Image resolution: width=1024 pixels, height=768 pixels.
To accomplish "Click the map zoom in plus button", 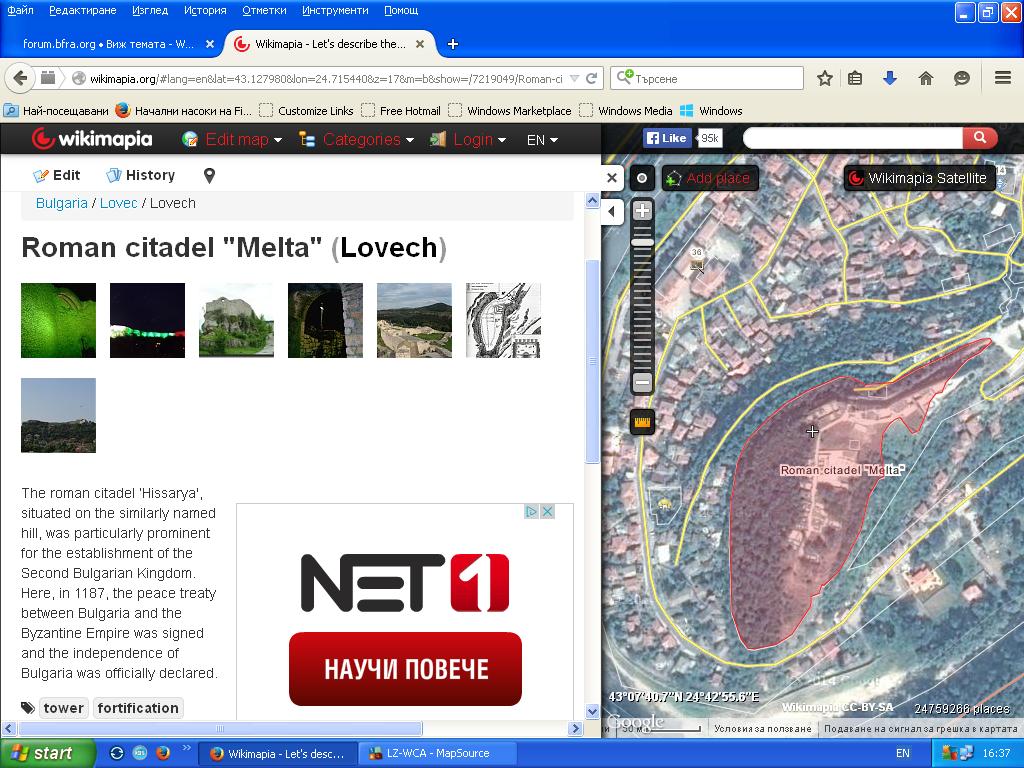I will pos(642,211).
